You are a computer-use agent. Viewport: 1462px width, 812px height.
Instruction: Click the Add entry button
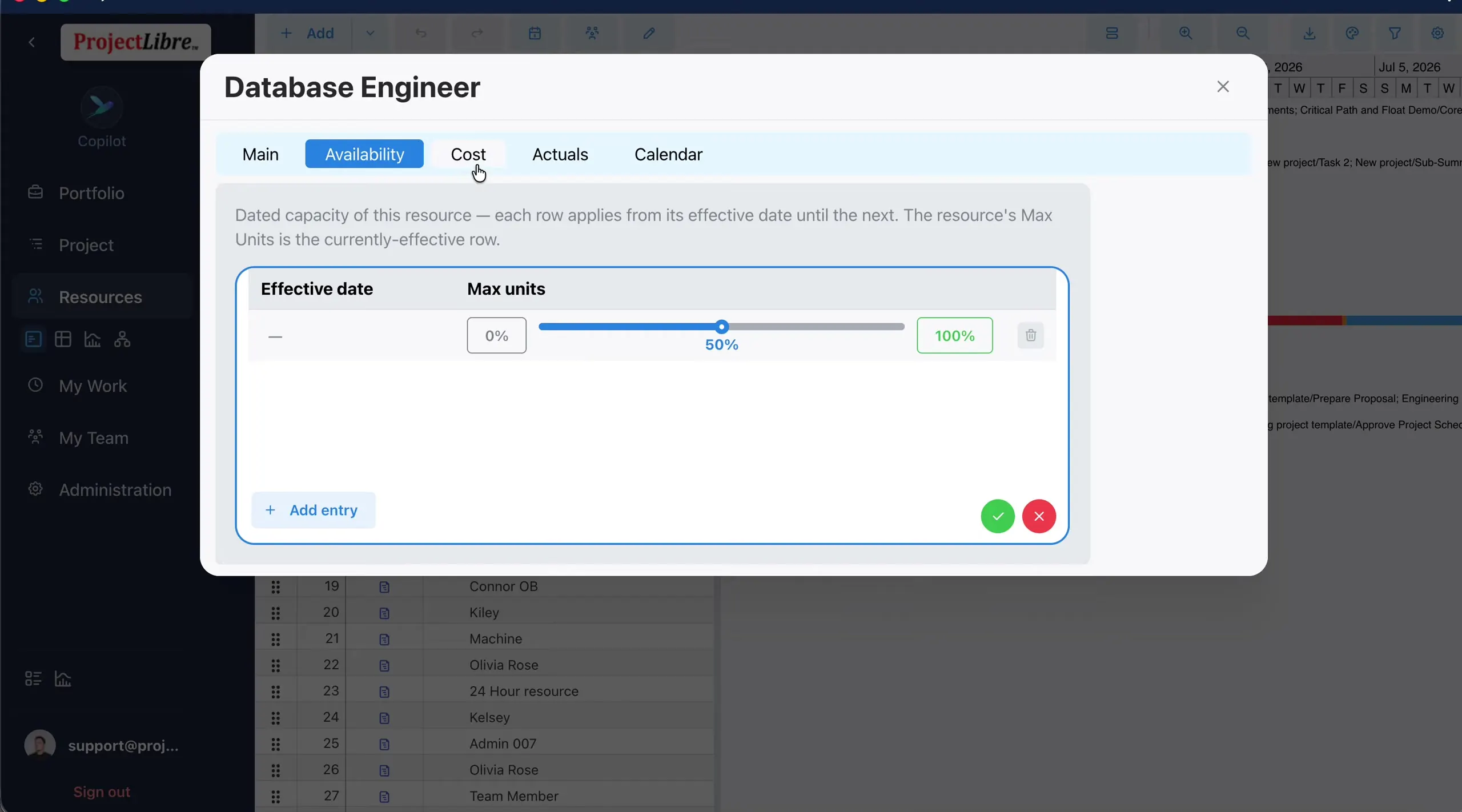(314, 510)
